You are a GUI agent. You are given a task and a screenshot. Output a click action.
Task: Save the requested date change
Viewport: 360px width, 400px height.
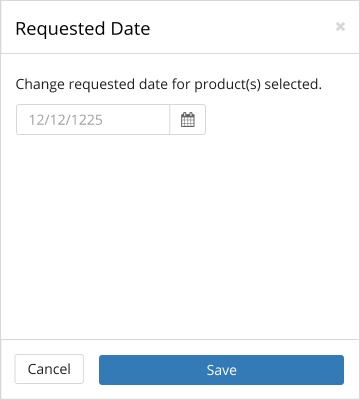click(x=221, y=370)
